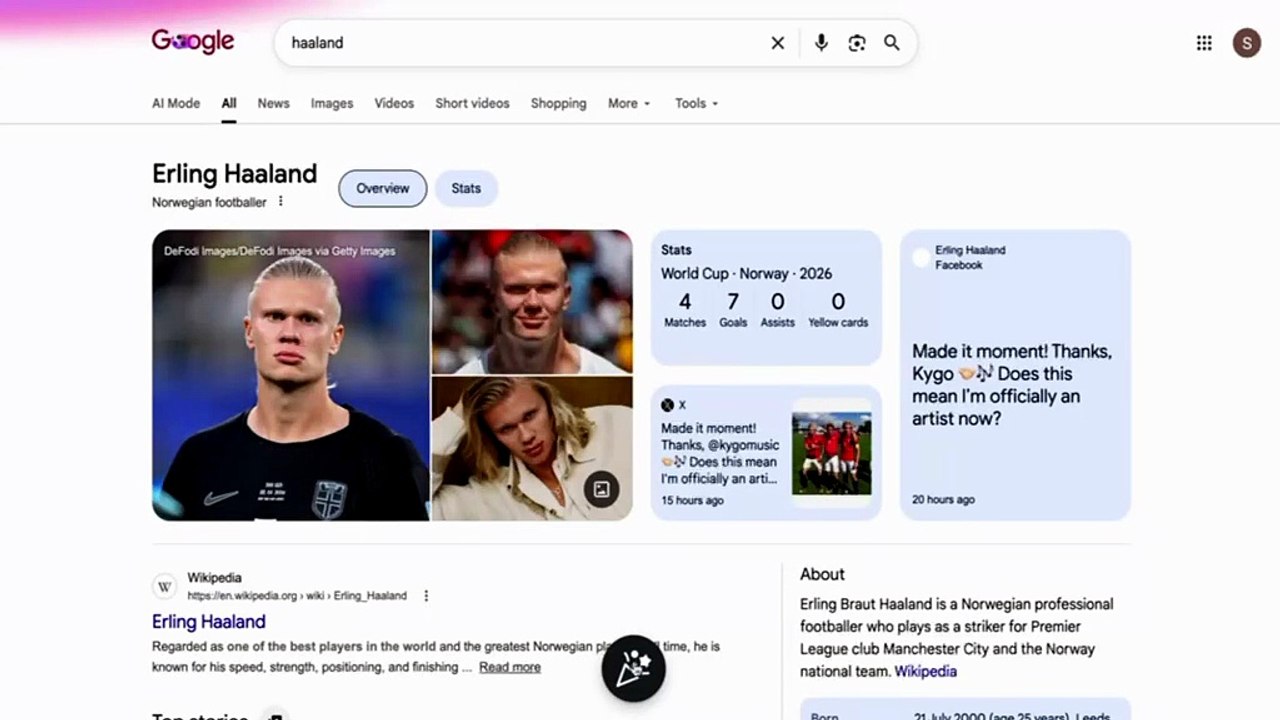Click the Wikipedia favicon in the result

(x=165, y=586)
